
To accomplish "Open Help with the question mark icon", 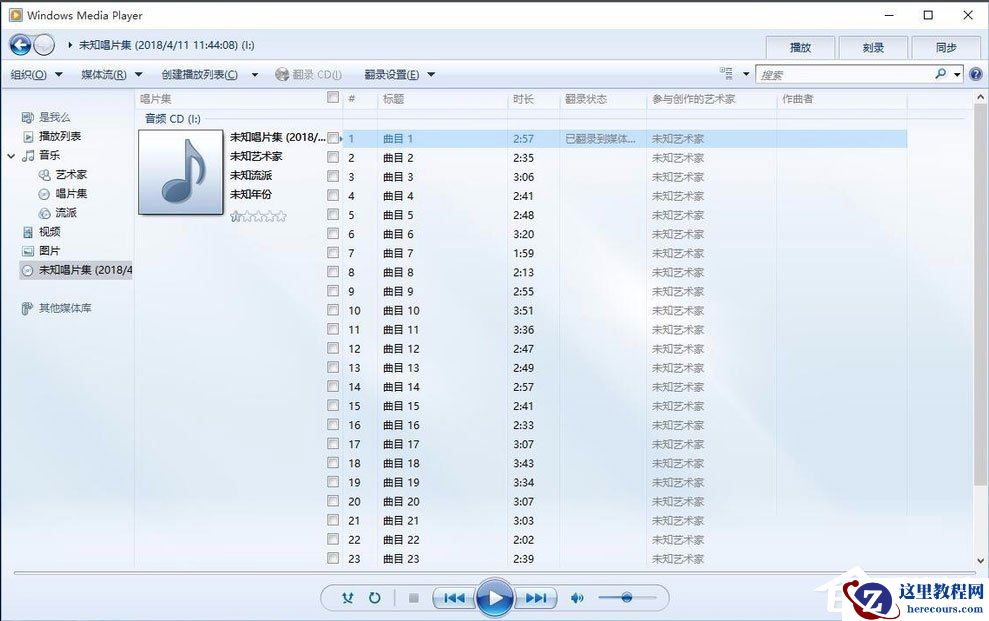I will (x=976, y=73).
